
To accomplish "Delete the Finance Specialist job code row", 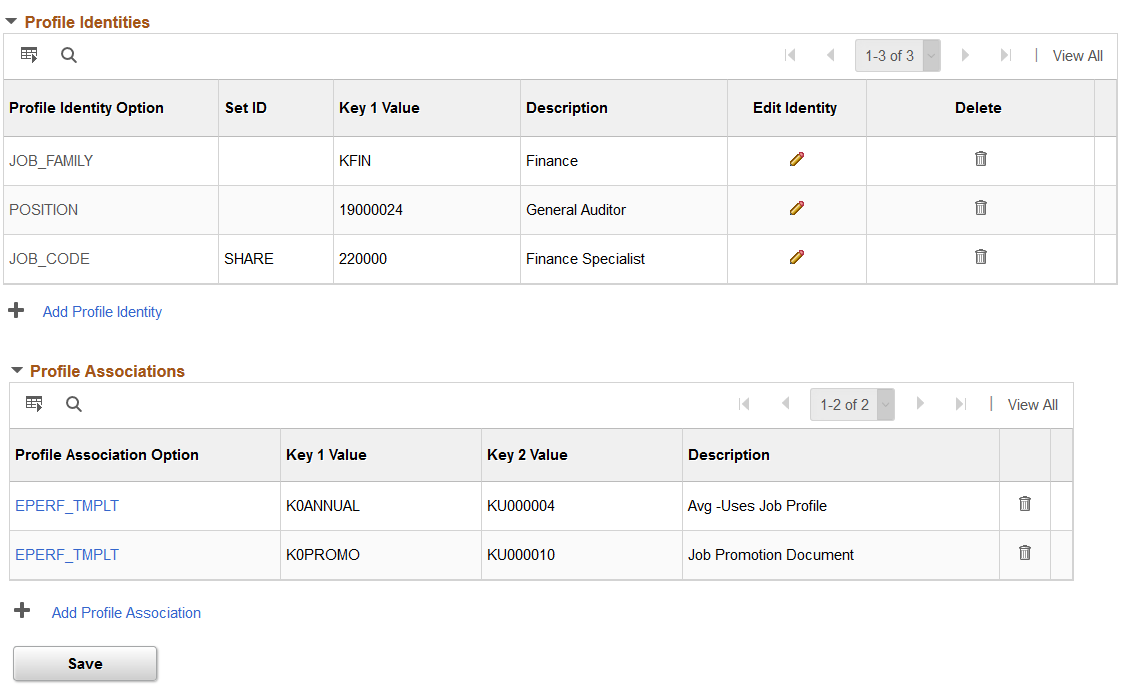I will click(980, 257).
